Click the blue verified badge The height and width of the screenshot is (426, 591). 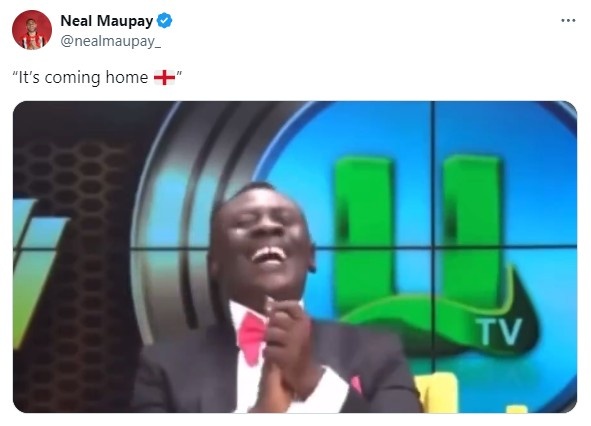164,21
